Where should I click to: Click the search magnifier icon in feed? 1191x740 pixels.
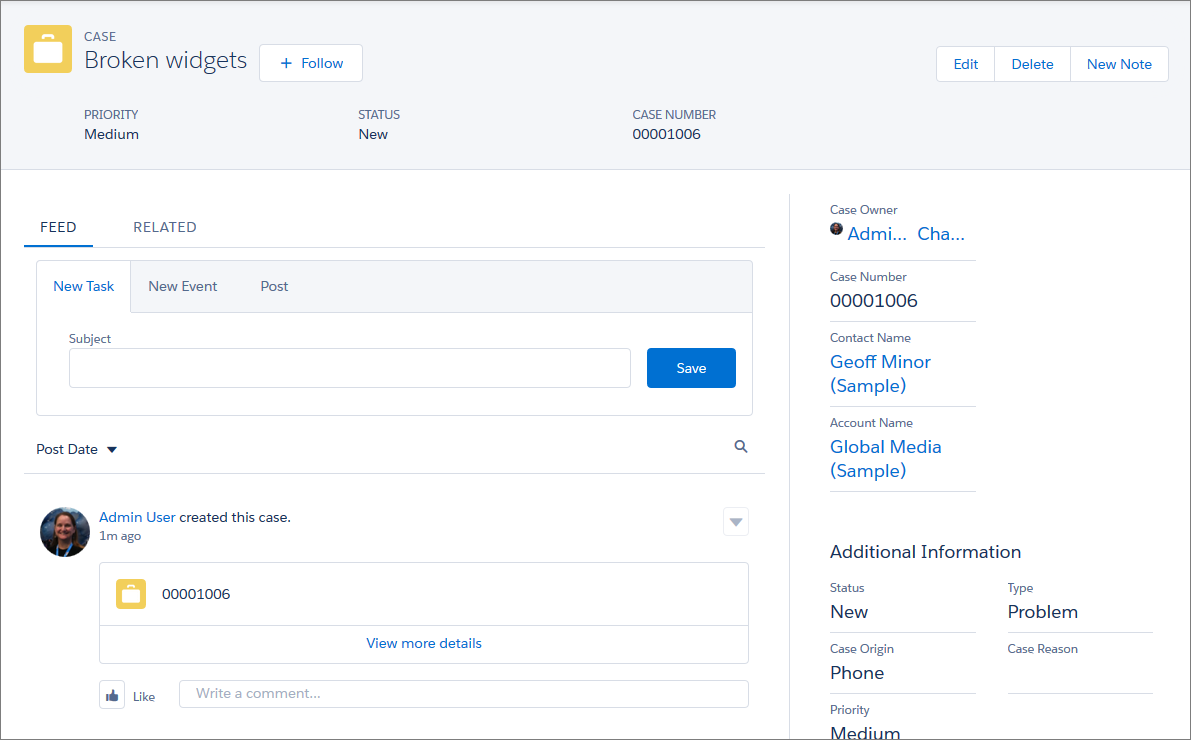pos(741,447)
